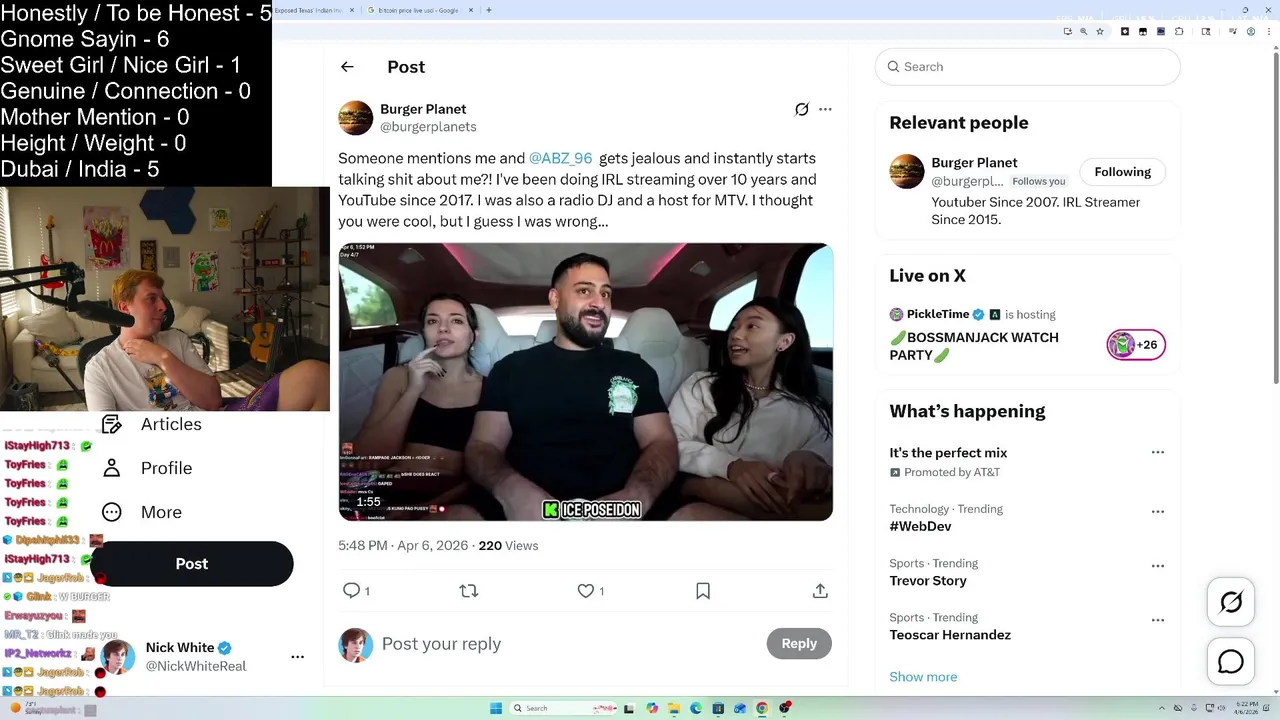Click the Nick White account avatar
The width and height of the screenshot is (1280, 720).
point(118,657)
